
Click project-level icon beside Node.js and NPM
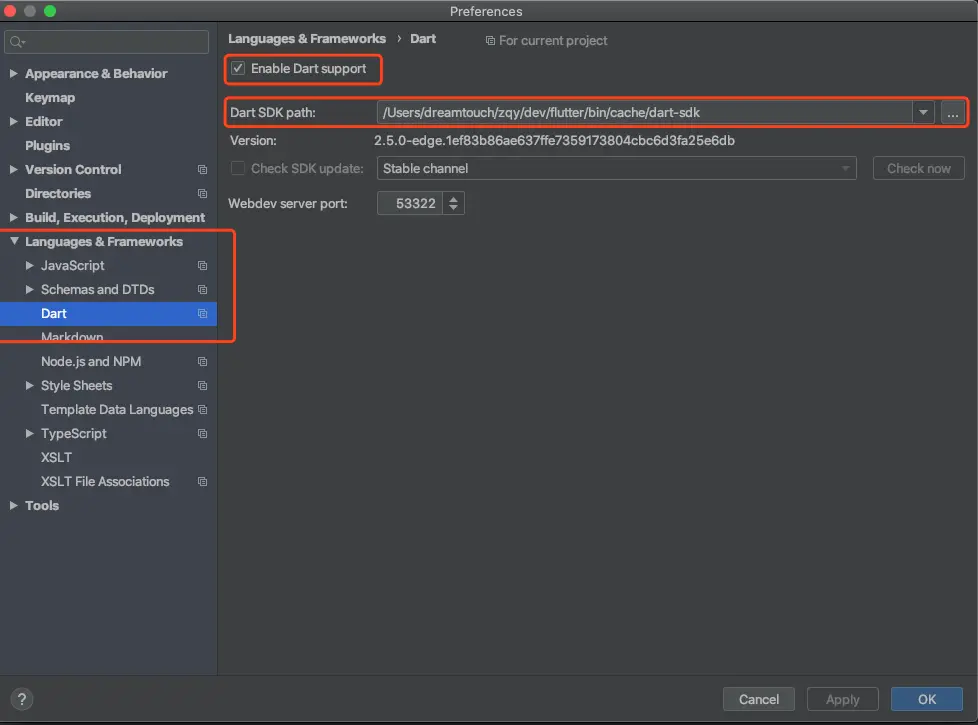(202, 362)
